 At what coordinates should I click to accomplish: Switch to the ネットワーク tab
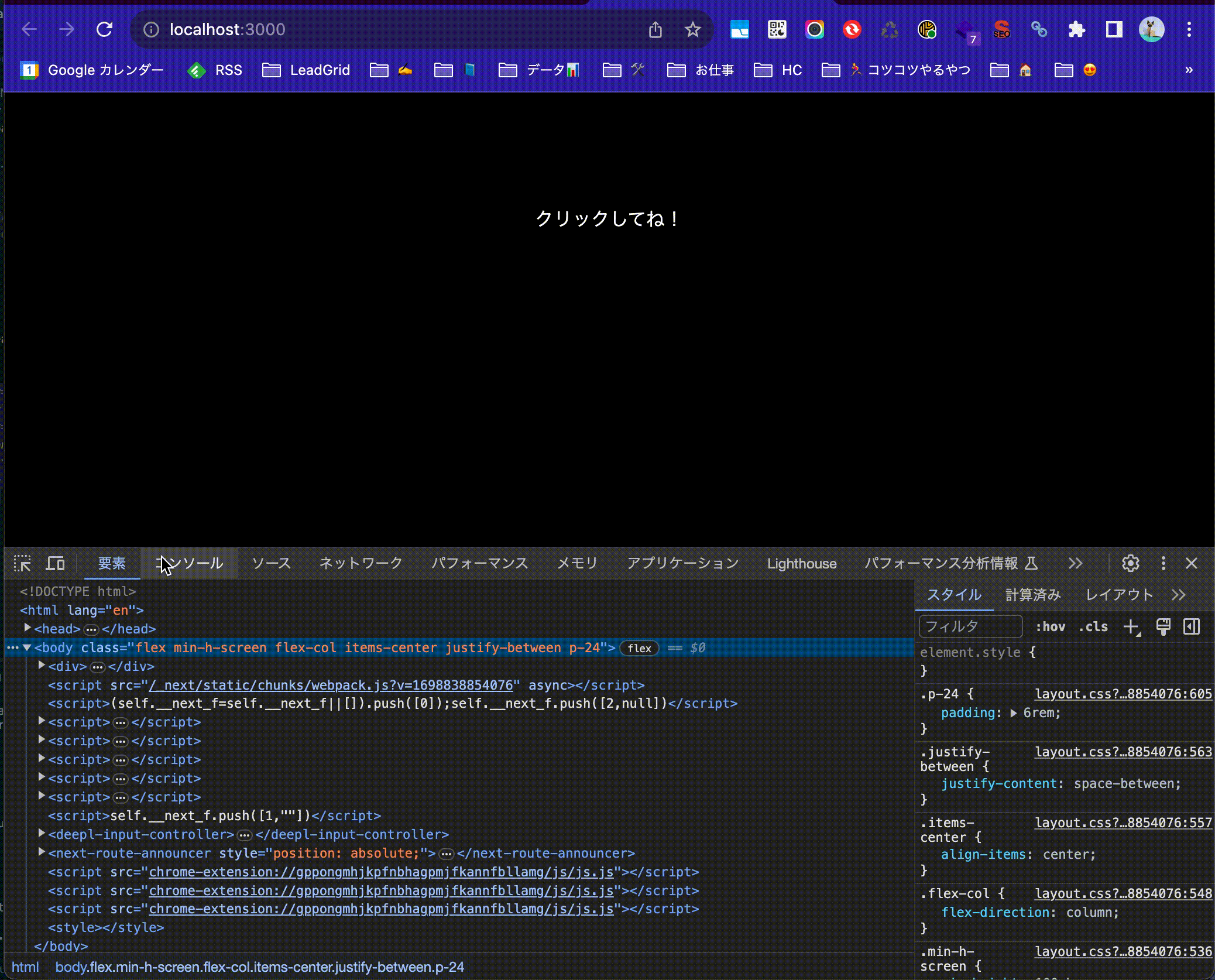(x=361, y=563)
